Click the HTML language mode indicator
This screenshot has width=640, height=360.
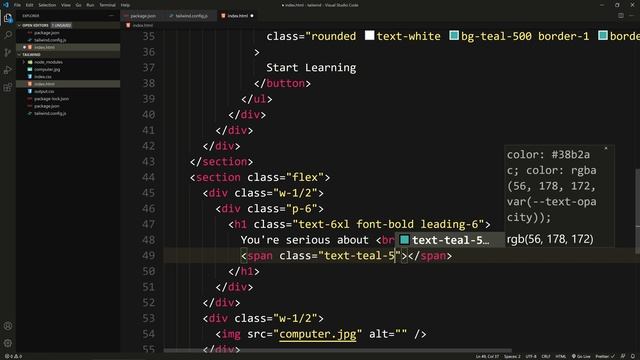click(560, 356)
